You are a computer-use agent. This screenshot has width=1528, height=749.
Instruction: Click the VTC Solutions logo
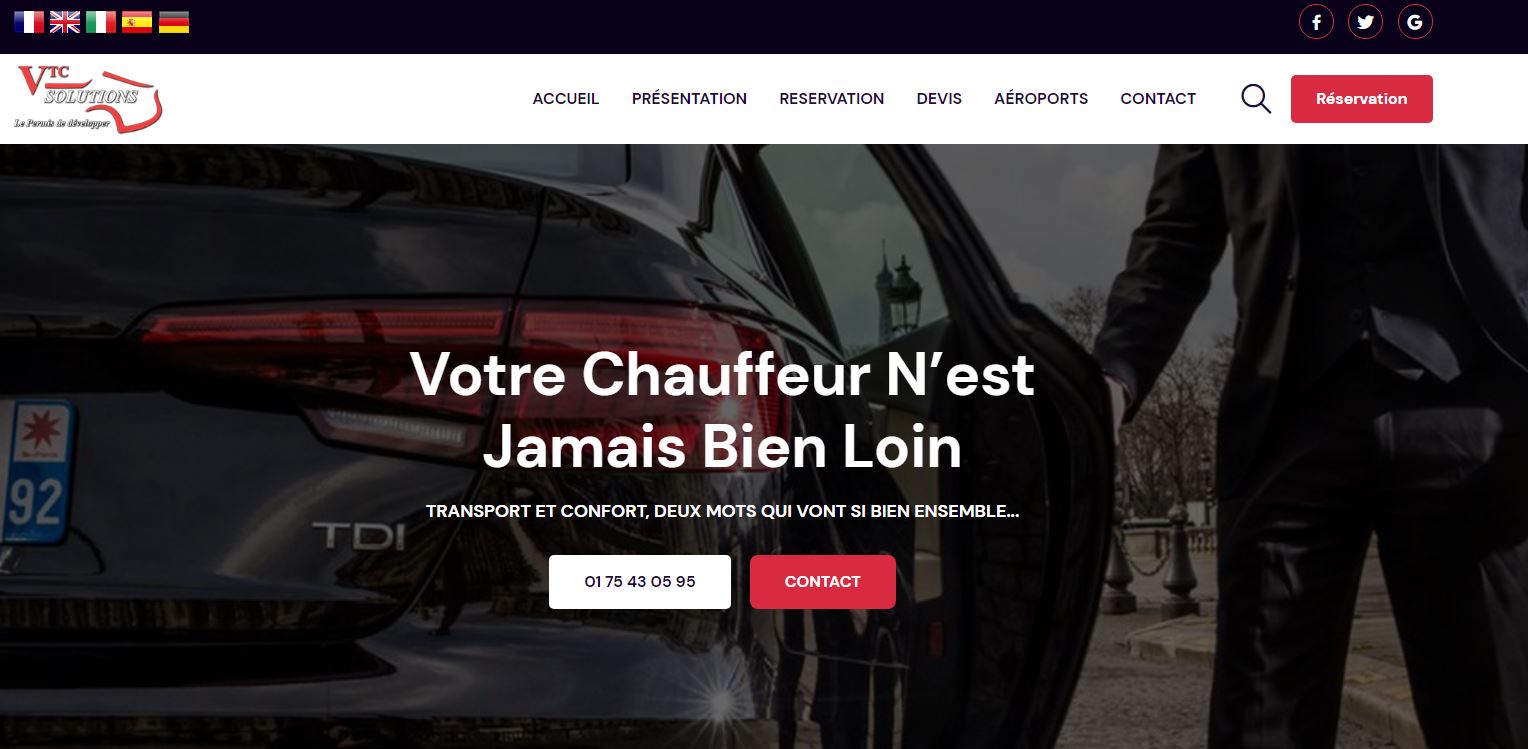pos(88,99)
